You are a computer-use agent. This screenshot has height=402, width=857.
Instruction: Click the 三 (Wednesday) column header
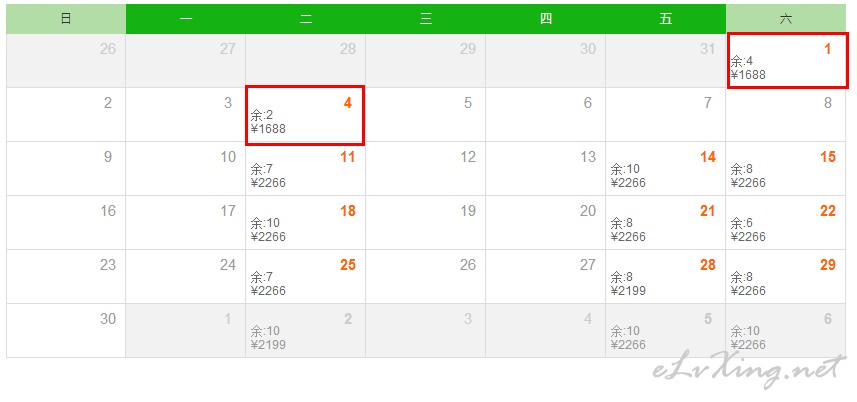426,19
